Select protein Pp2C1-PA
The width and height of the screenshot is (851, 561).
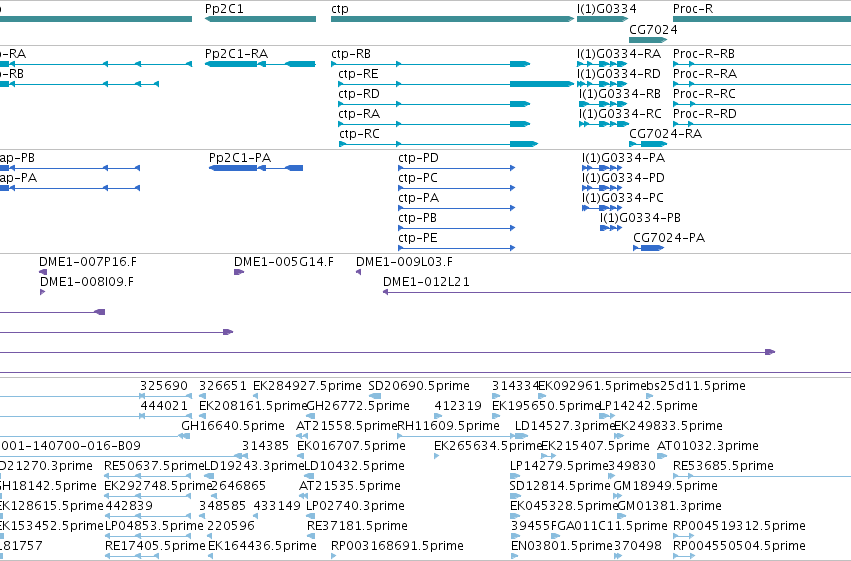[256, 168]
